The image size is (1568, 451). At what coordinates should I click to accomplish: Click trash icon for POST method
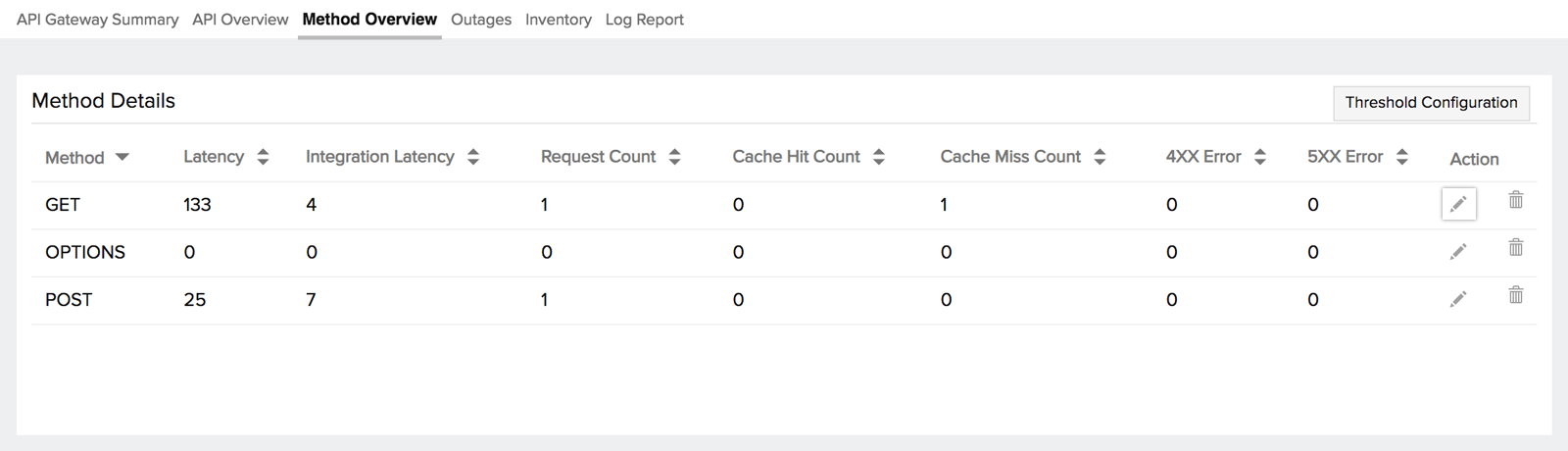click(x=1515, y=295)
